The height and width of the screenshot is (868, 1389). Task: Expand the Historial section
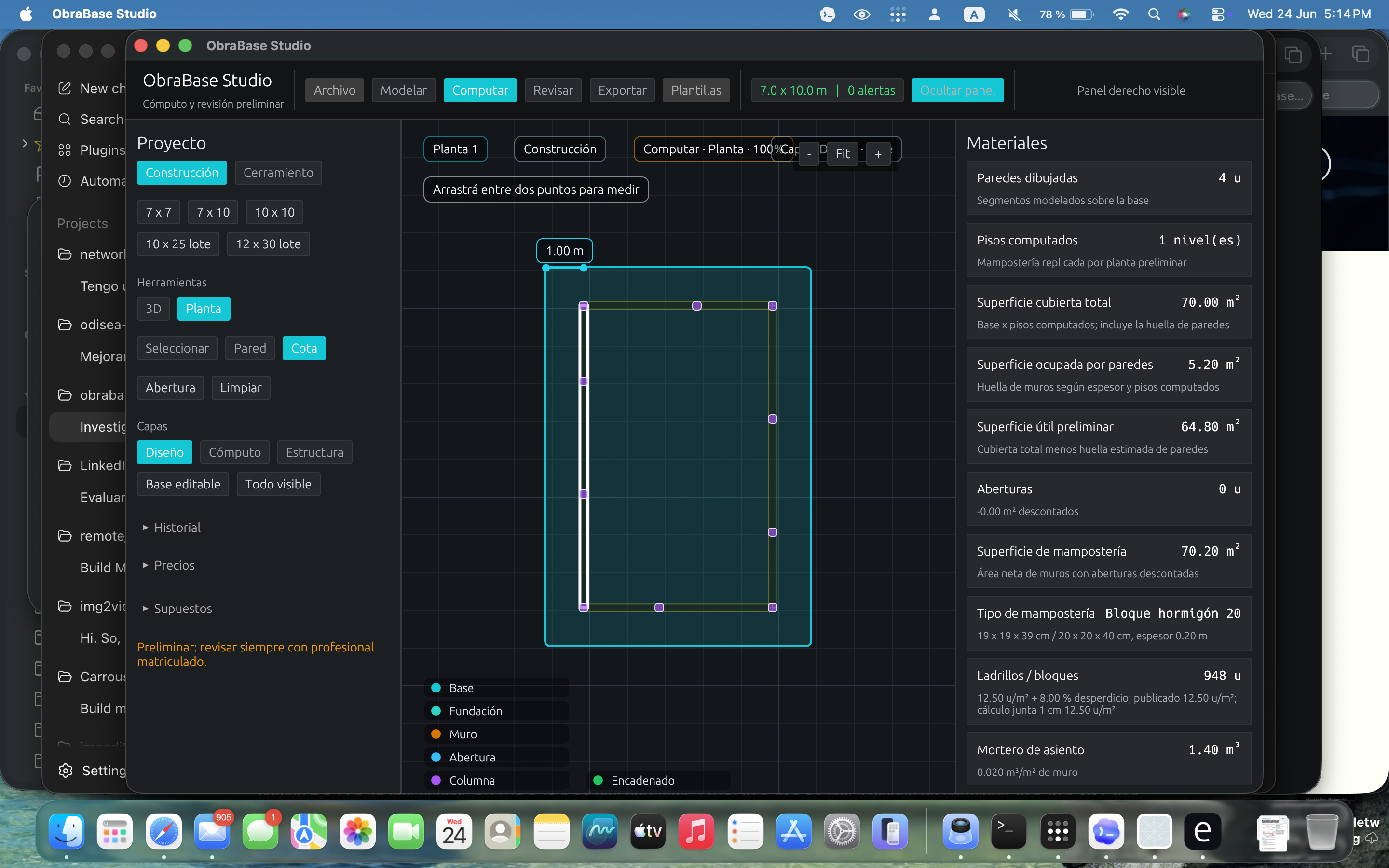click(172, 528)
